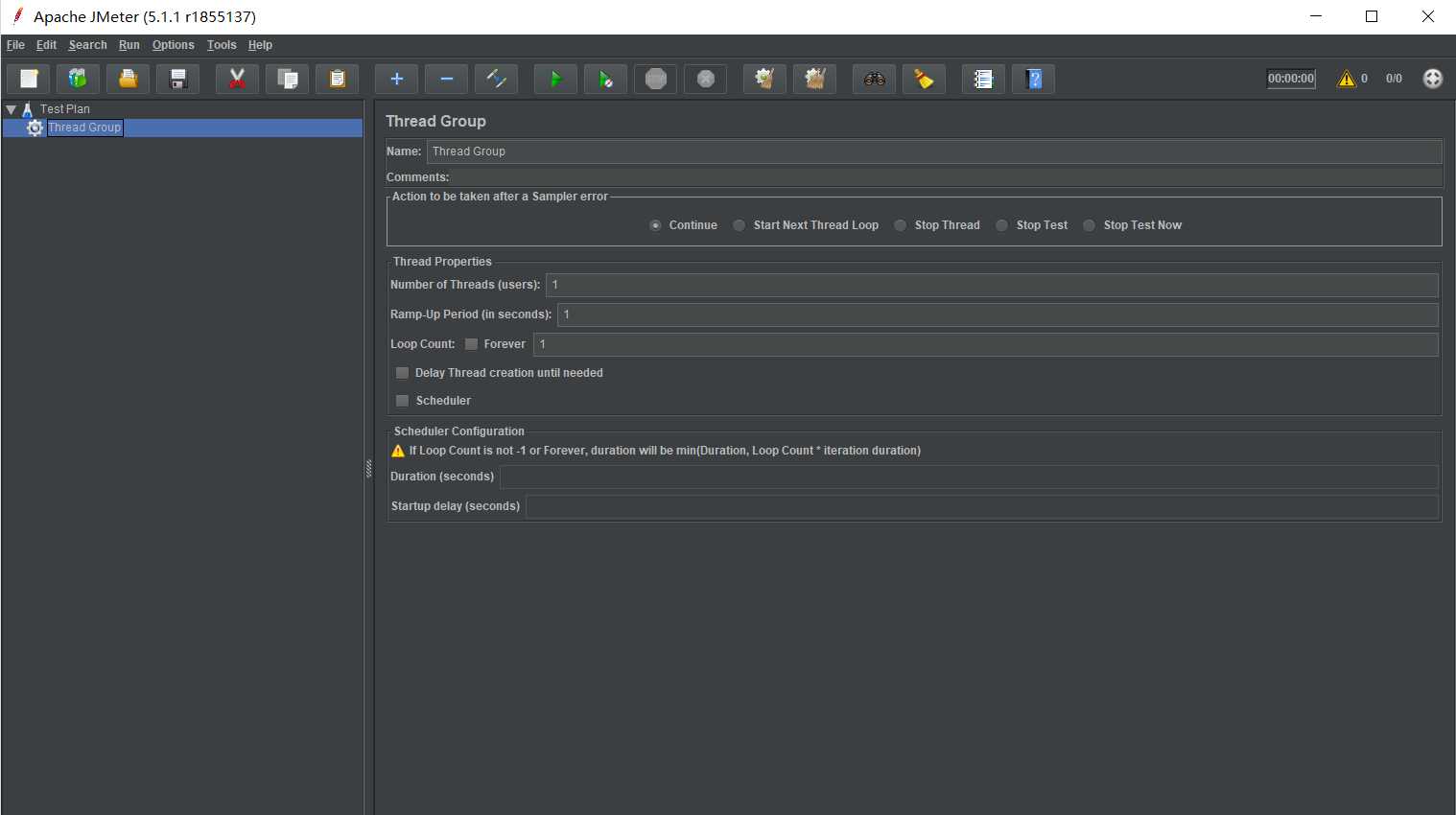
Task: Collapse all tree nodes with minus icon
Action: [x=447, y=79]
